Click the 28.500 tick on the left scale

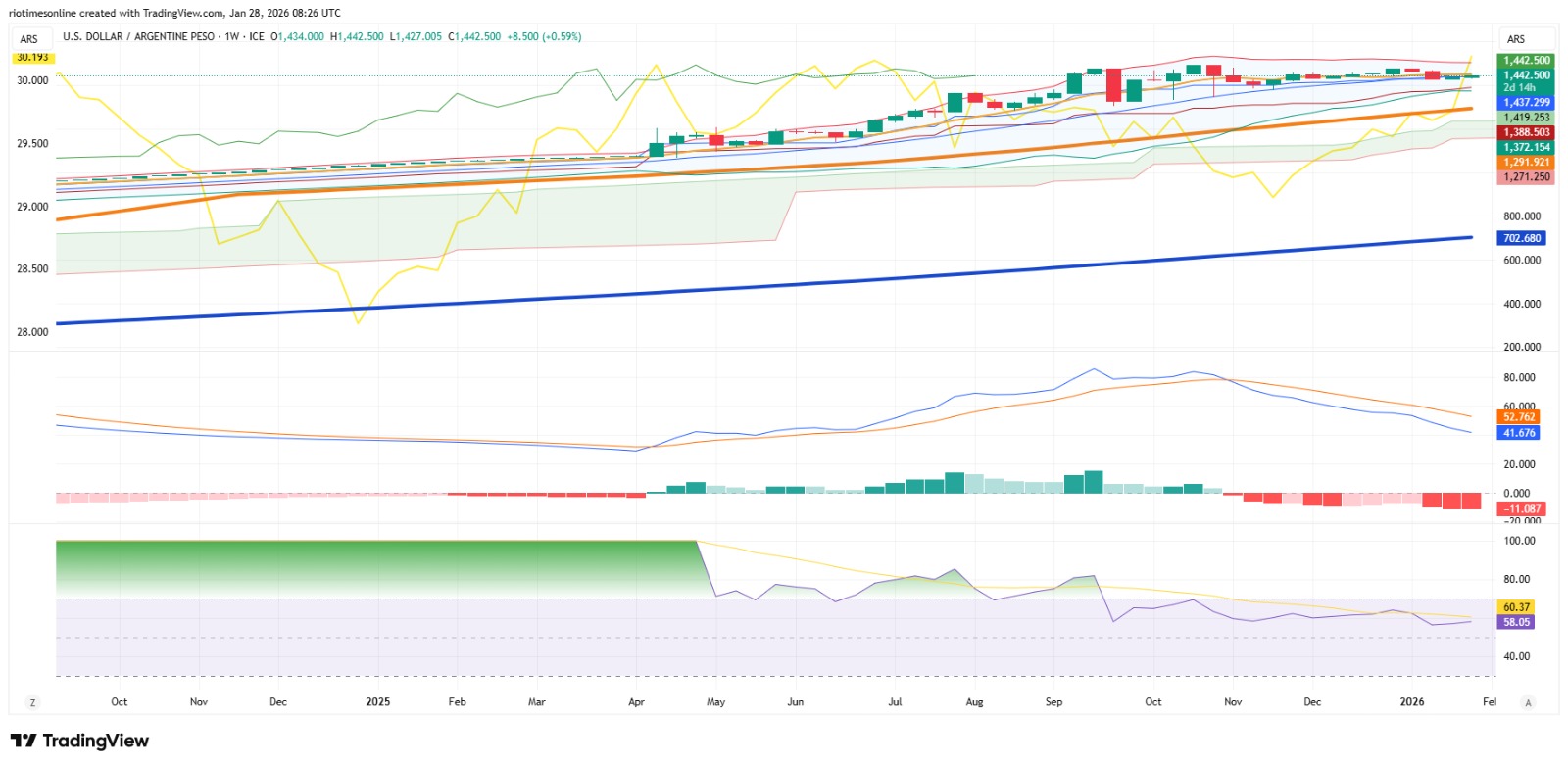click(32, 268)
